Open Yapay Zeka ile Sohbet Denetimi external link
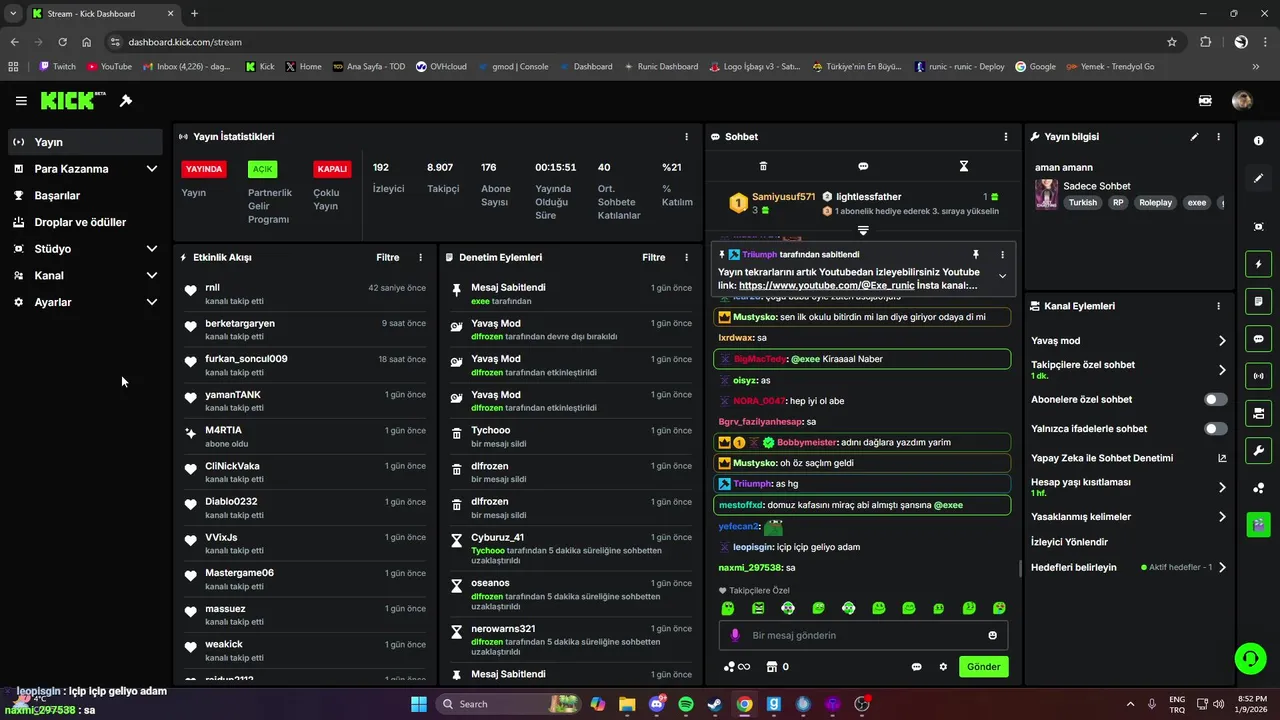 pos(1222,458)
